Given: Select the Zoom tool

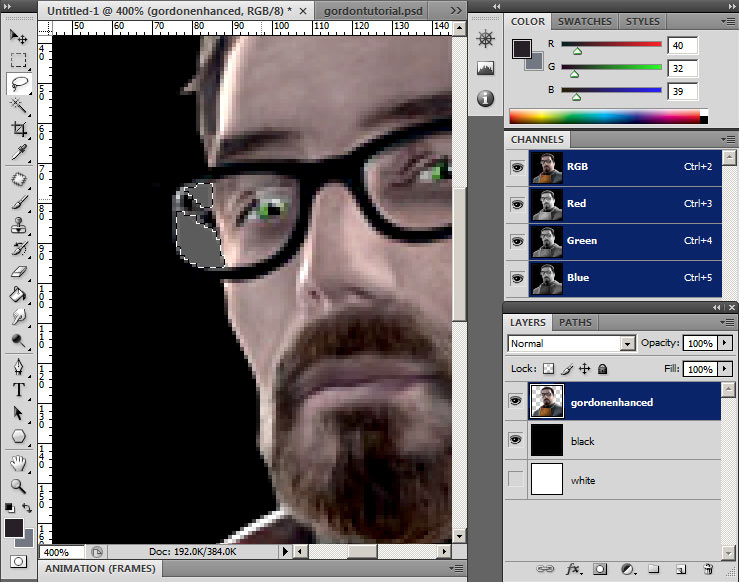Looking at the screenshot, I should 18,486.
